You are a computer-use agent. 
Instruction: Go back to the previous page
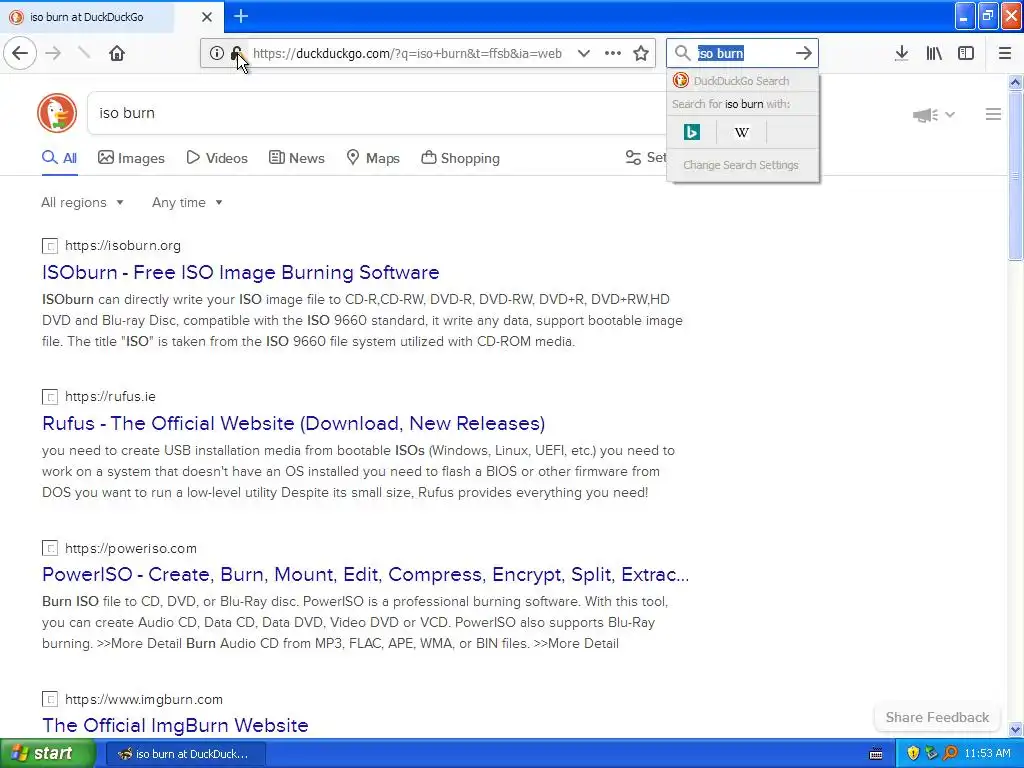click(x=20, y=53)
